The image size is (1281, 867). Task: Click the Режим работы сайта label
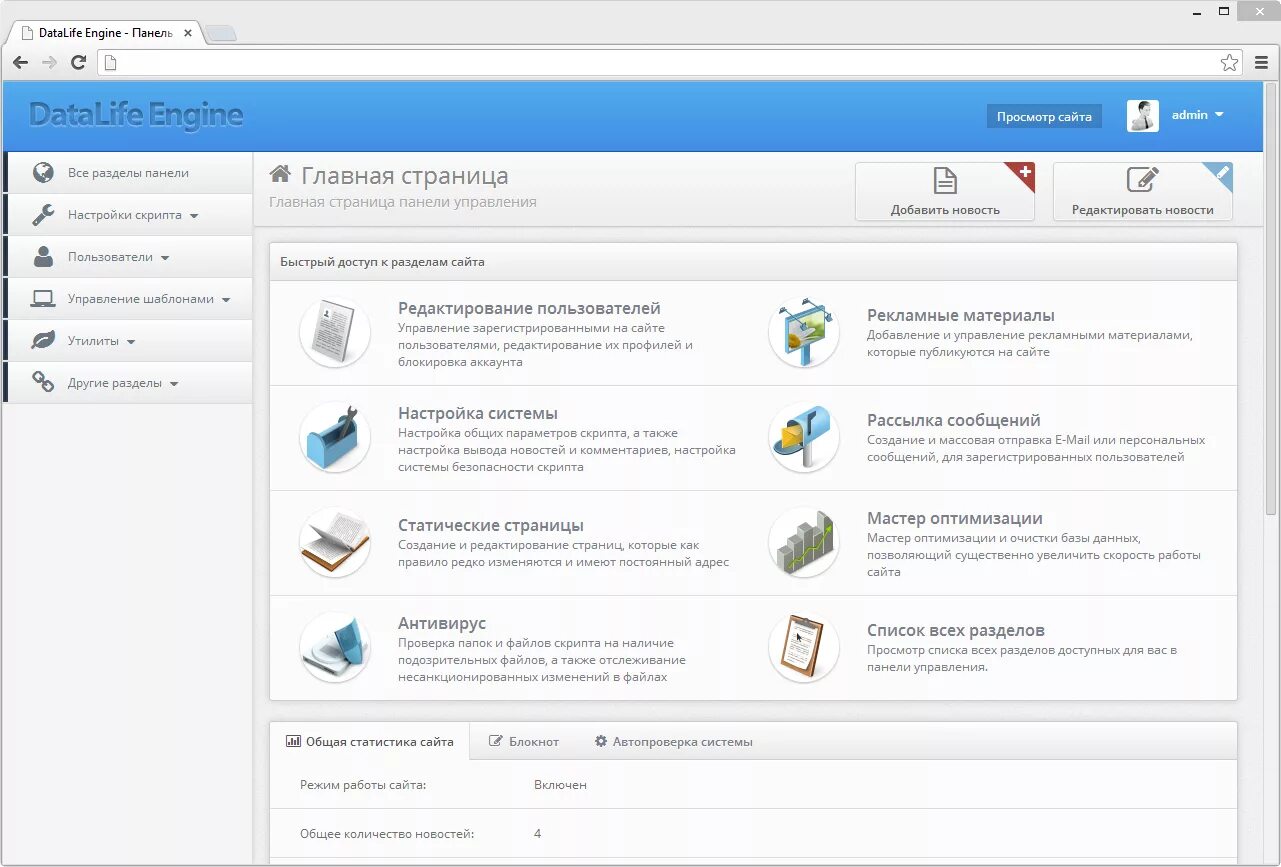coord(363,785)
